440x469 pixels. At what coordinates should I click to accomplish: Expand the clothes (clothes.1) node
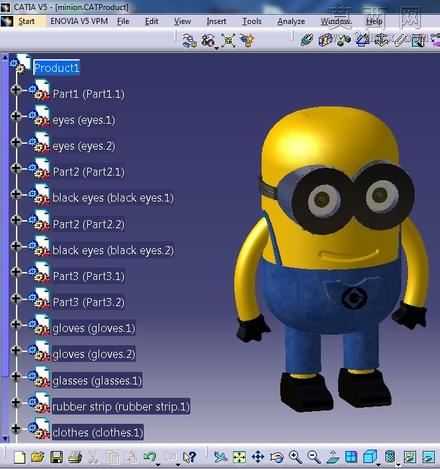pyautogui.click(x=16, y=428)
